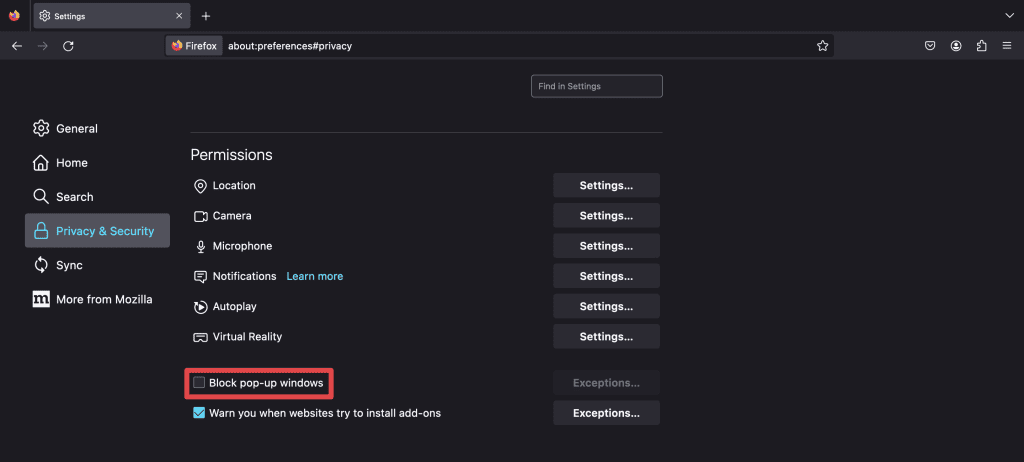Viewport: 1024px width, 462px height.
Task: Go back using the back arrow
Action: coord(17,46)
